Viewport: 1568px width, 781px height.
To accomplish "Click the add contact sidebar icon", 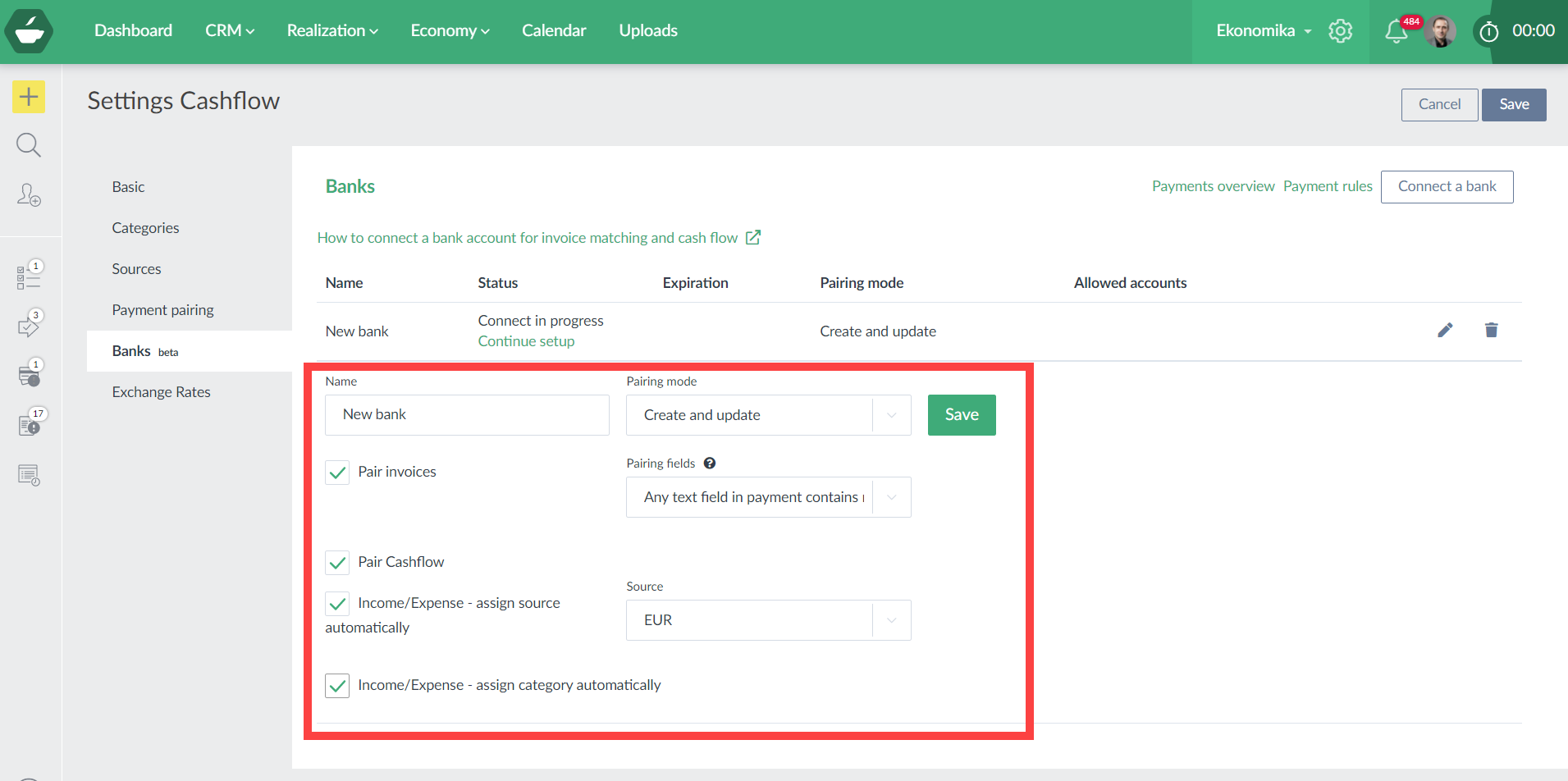I will pyautogui.click(x=29, y=194).
